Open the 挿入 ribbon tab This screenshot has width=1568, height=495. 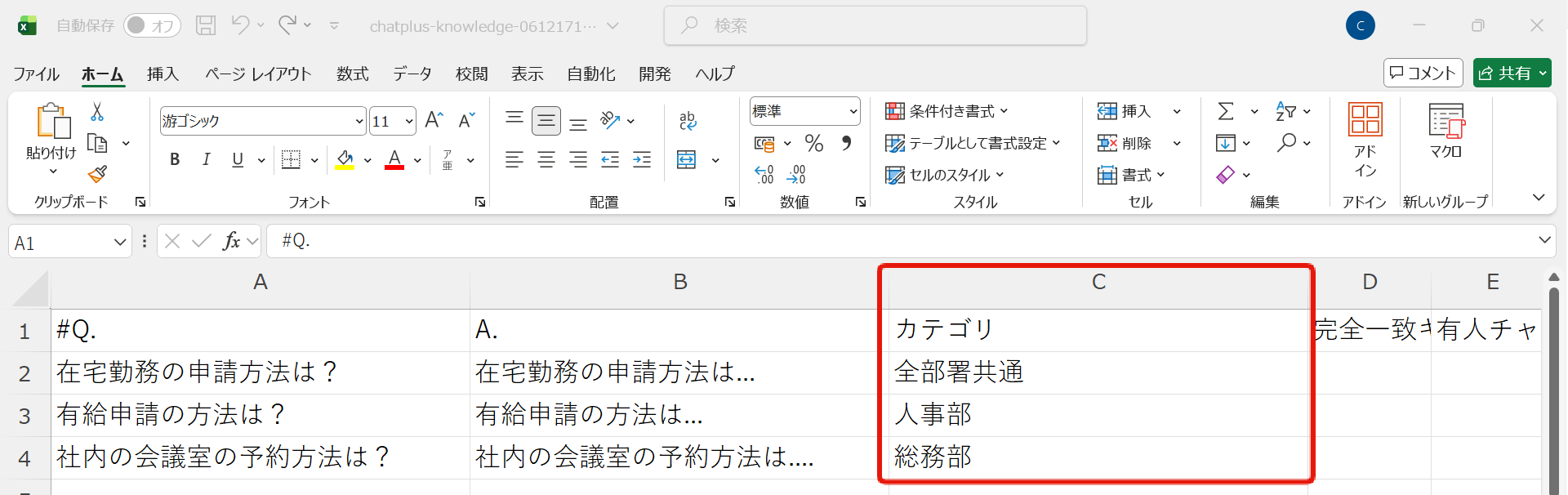[x=163, y=74]
